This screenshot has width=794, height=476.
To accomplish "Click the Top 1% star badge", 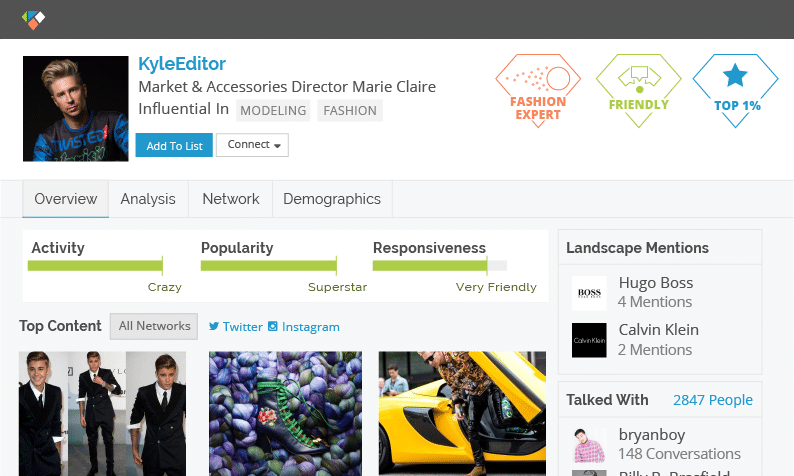I will pos(735,88).
